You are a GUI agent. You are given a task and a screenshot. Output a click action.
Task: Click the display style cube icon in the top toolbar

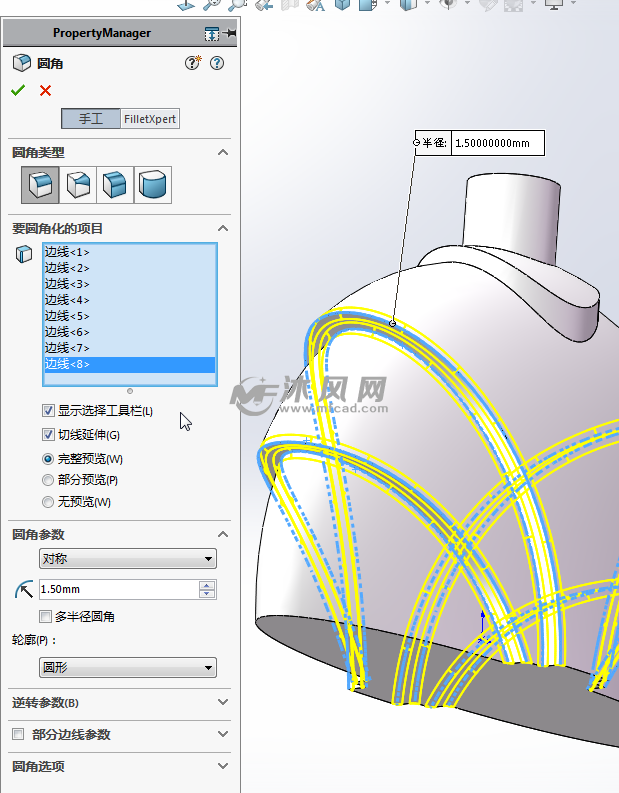tap(408, 5)
